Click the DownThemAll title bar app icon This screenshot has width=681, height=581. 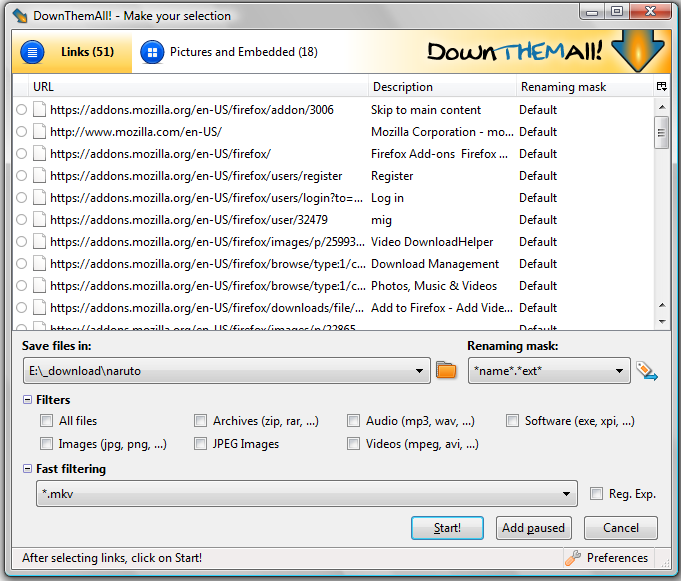tap(20, 16)
